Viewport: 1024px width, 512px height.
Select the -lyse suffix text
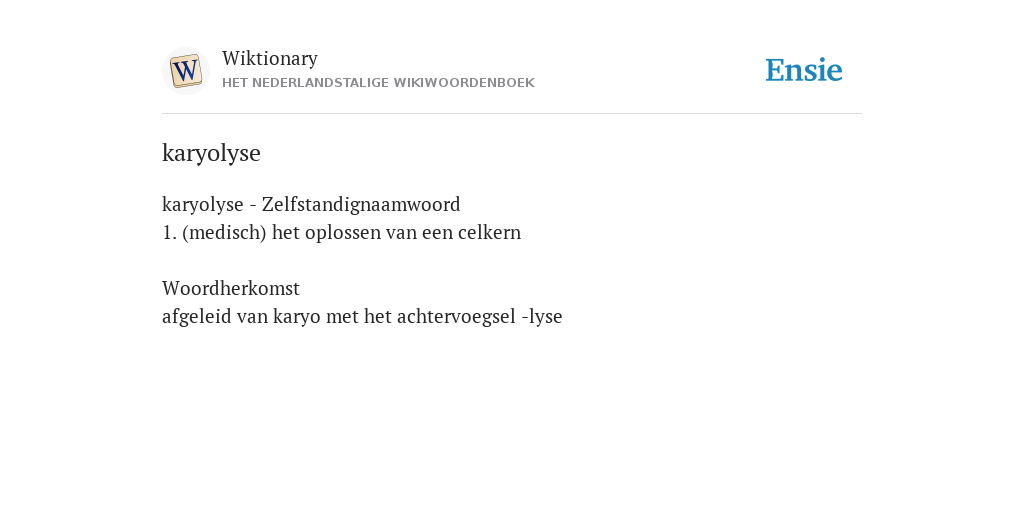[x=542, y=317]
